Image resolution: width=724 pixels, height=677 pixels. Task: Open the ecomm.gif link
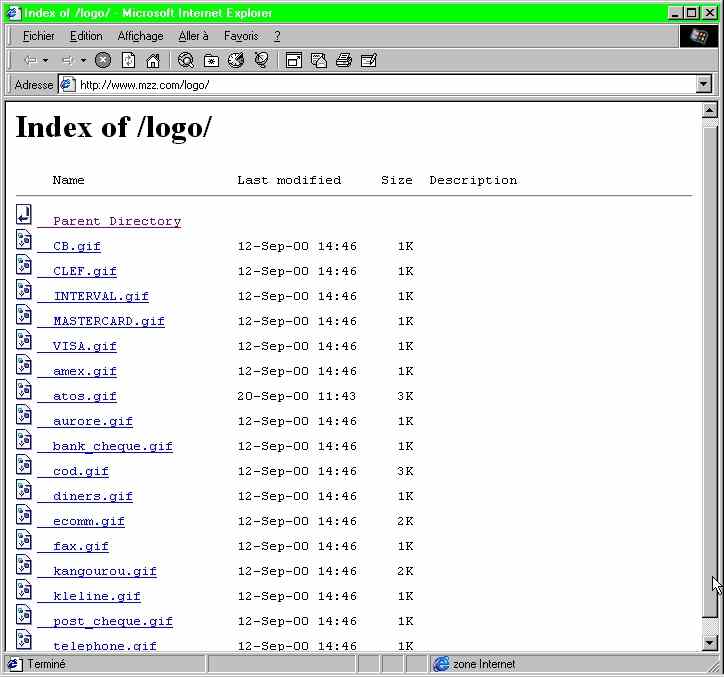coord(89,521)
